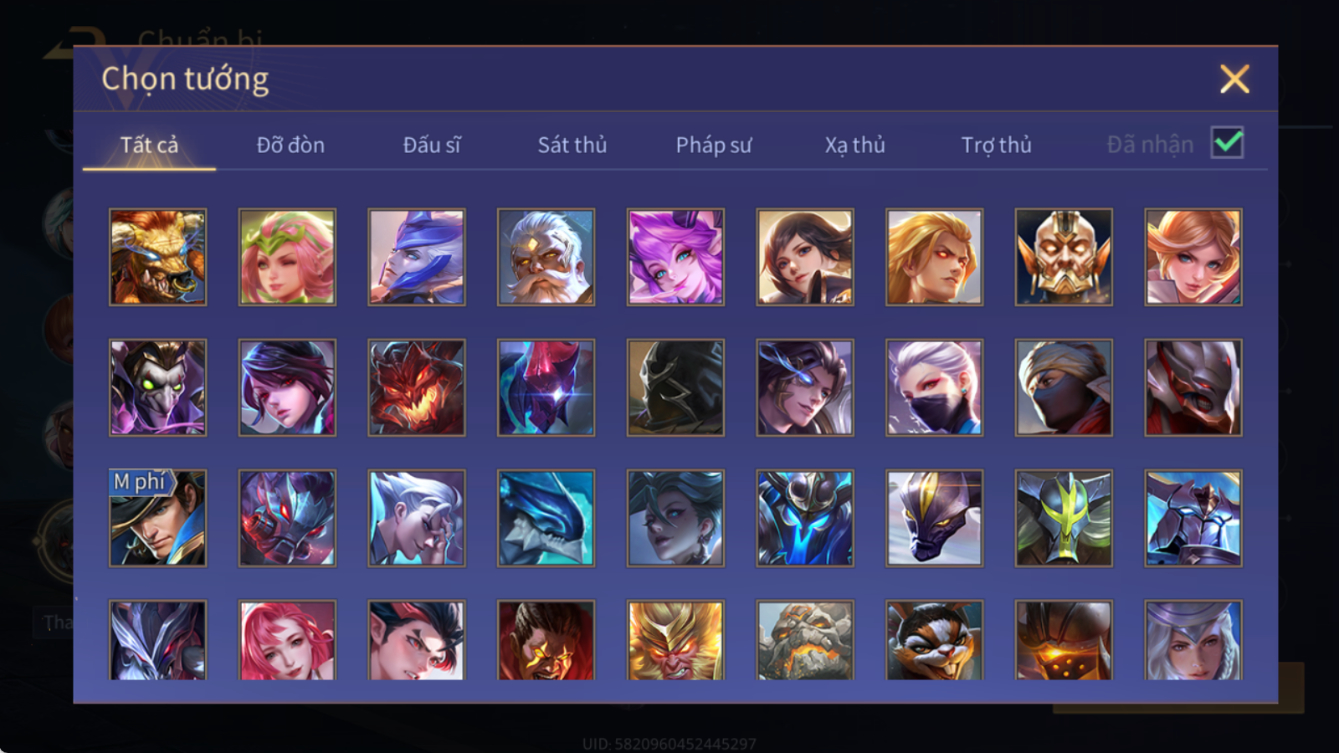The height and width of the screenshot is (753, 1339).
Task: Choose the golden masked armored hero
Action: point(1064,257)
